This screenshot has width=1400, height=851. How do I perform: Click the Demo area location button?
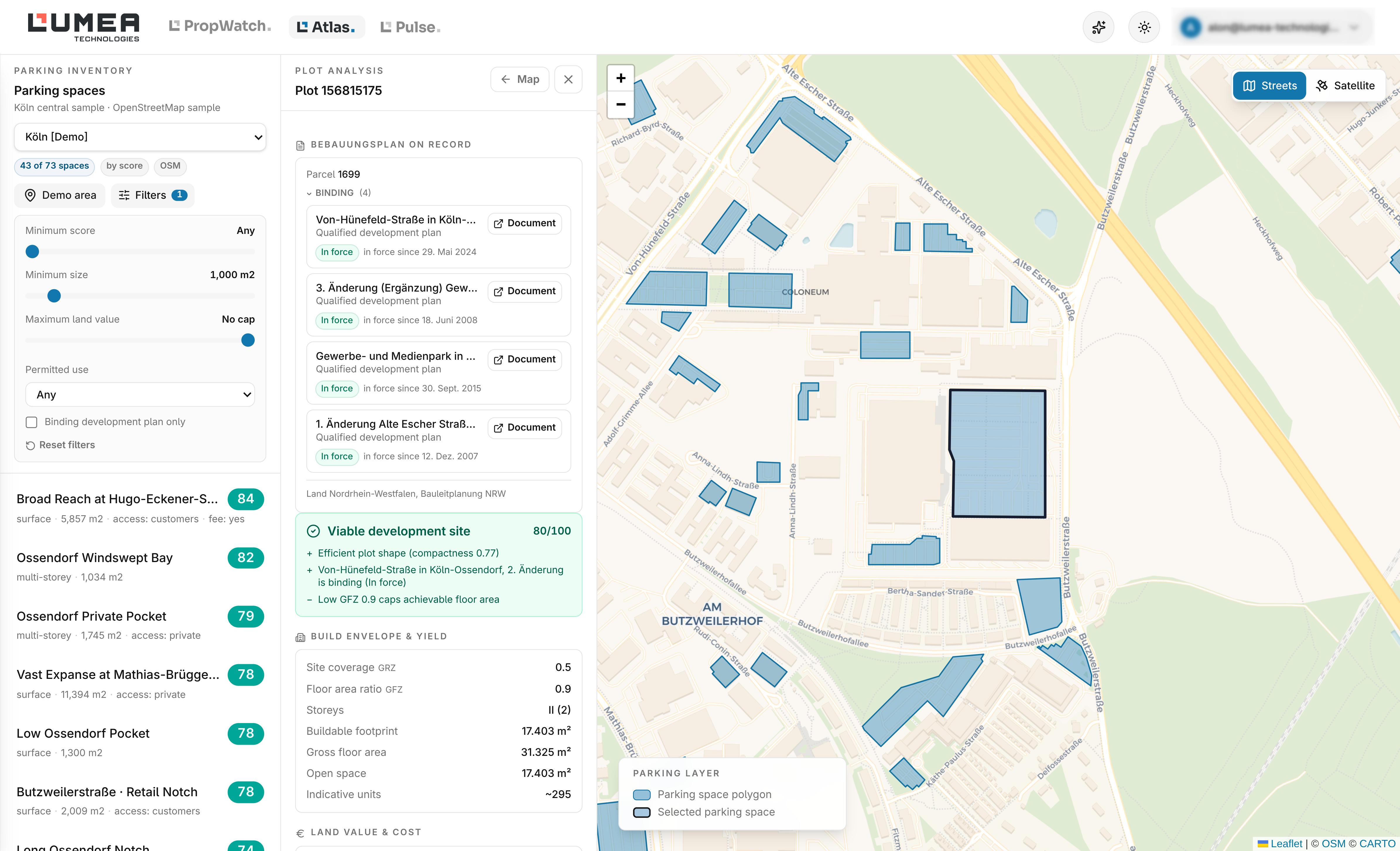coord(60,196)
